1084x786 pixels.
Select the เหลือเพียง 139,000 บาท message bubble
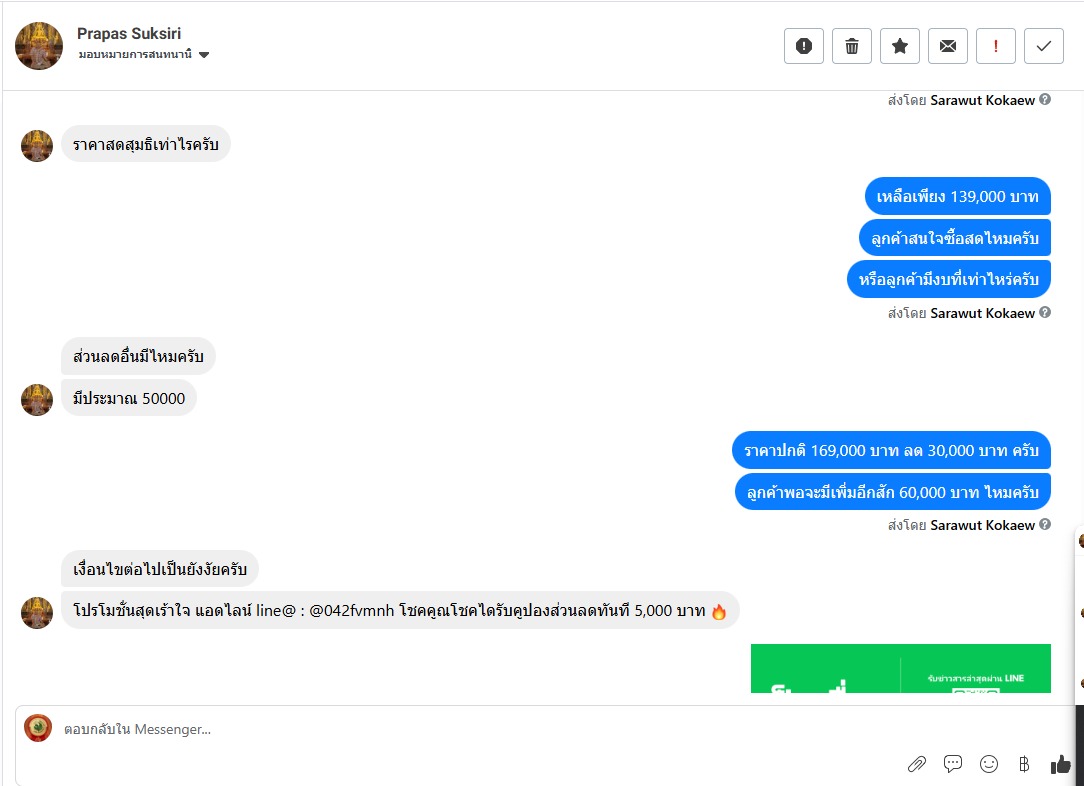(x=957, y=196)
